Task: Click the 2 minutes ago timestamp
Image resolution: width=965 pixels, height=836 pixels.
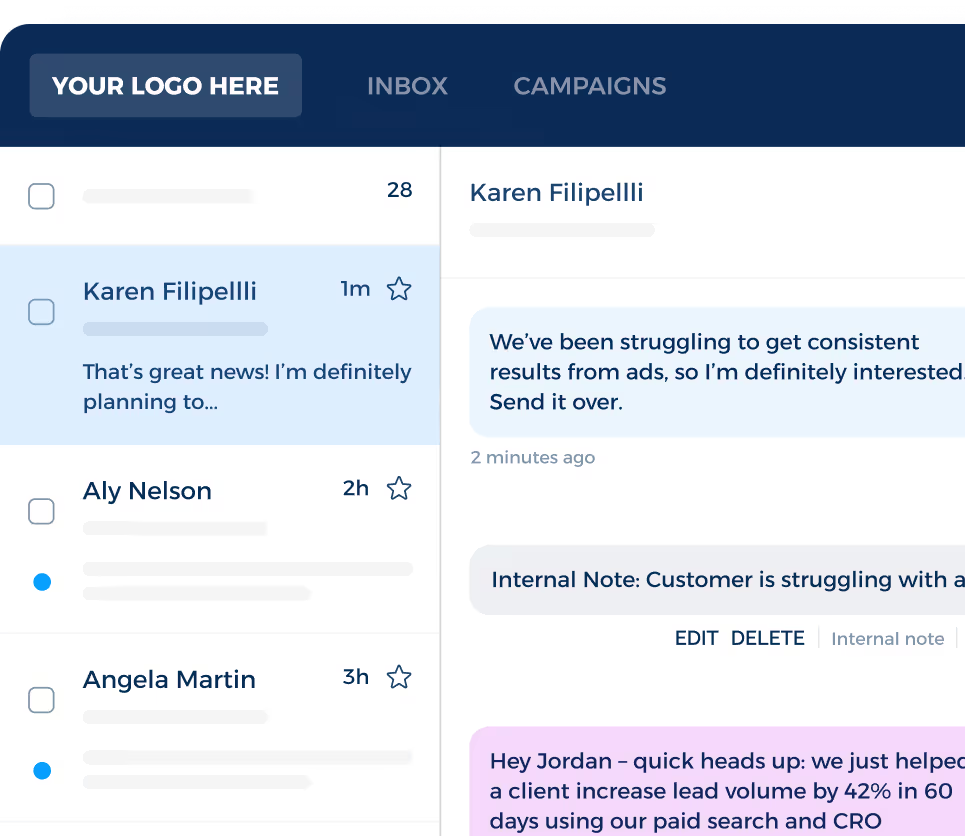Action: coord(532,457)
